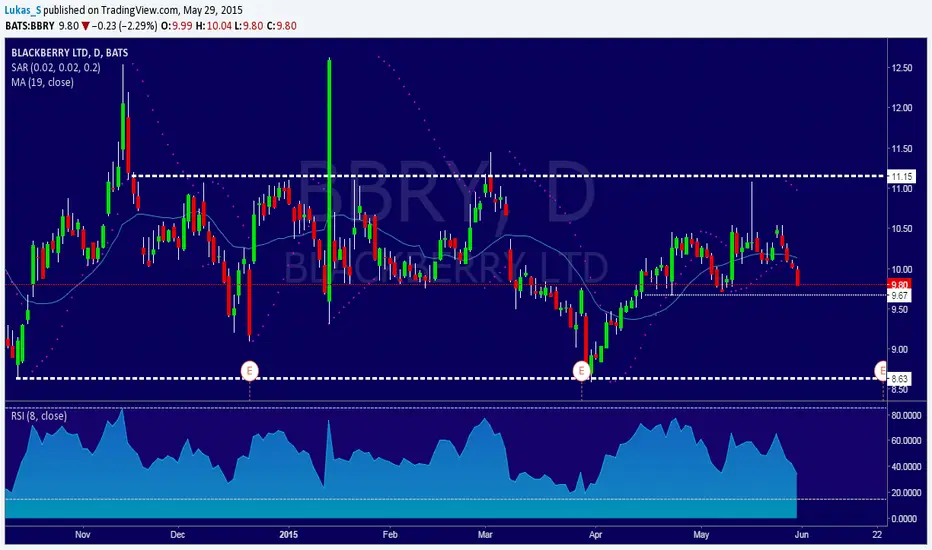Screen dimensions: 932x550
Task: Click the 2015 label on time axis
Action: pos(288,535)
